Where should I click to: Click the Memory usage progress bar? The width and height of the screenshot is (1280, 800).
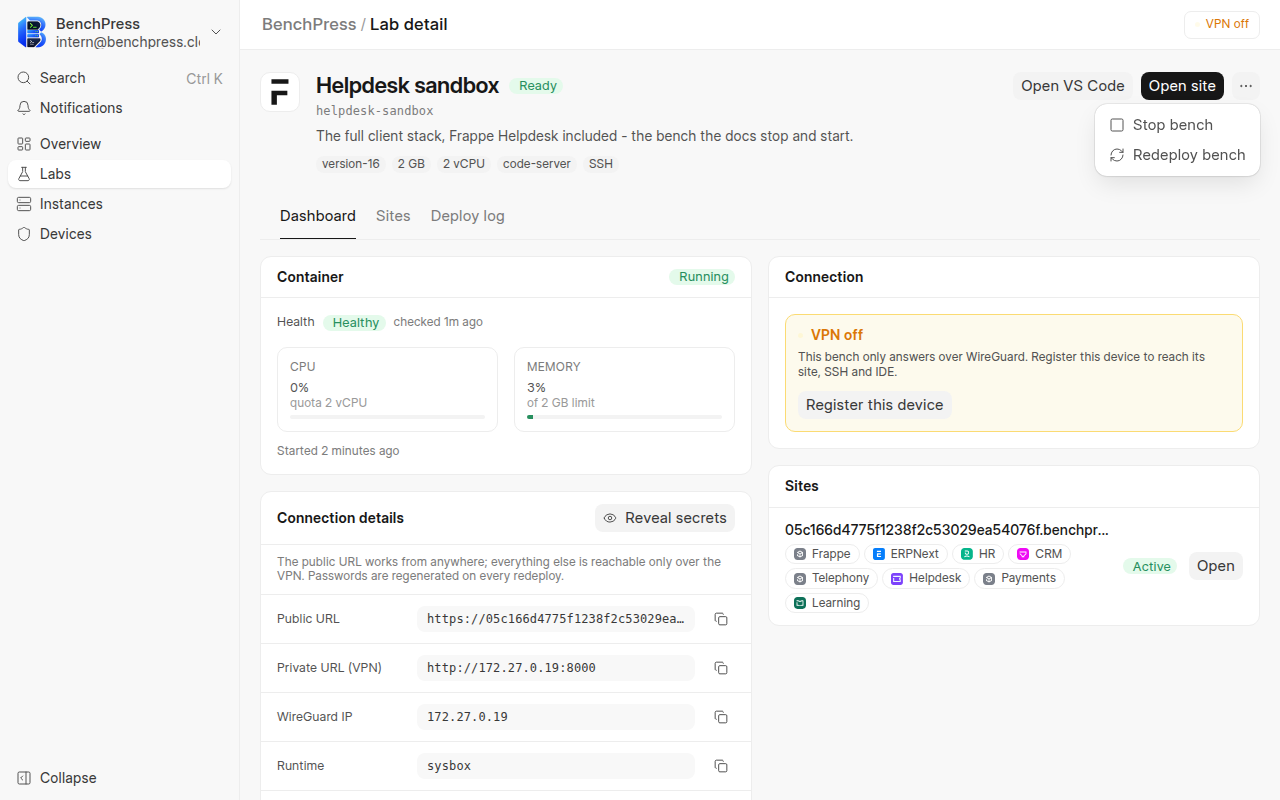(624, 417)
